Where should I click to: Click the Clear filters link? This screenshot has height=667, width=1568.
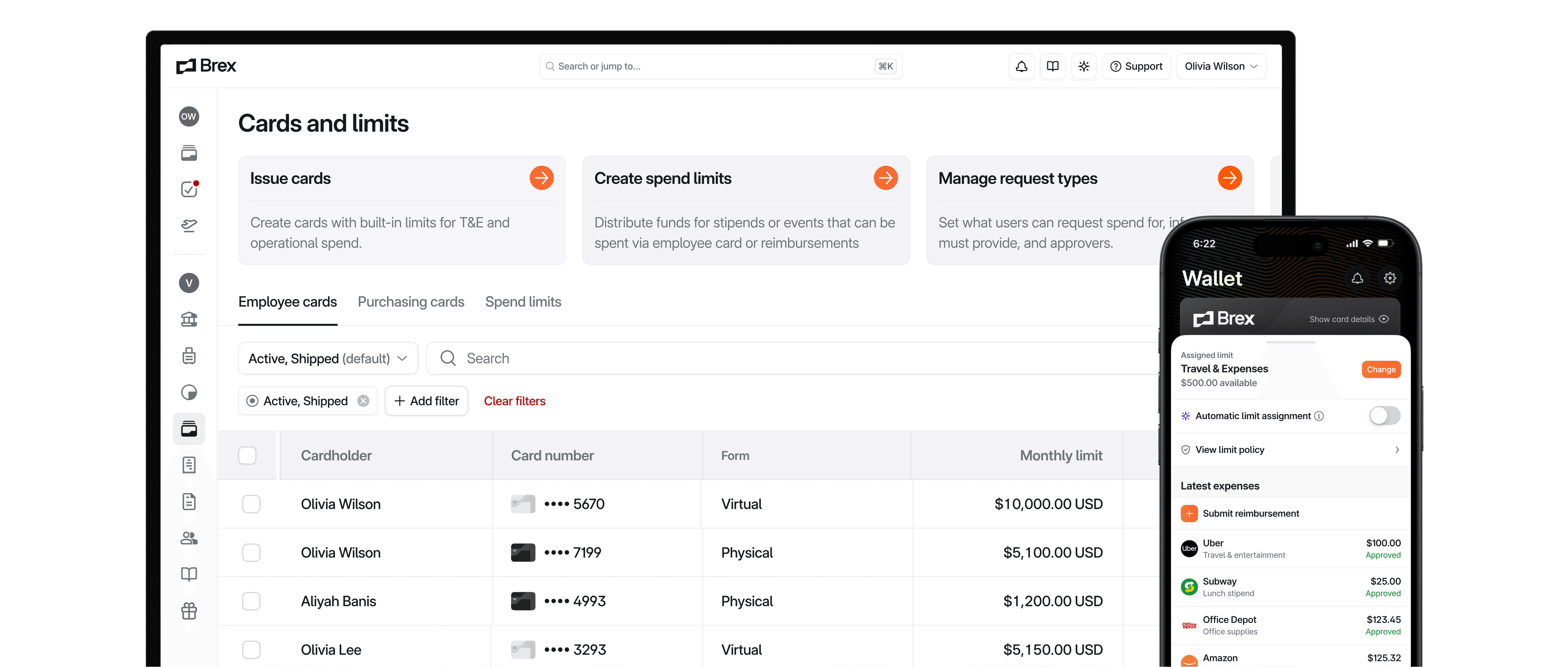click(514, 402)
